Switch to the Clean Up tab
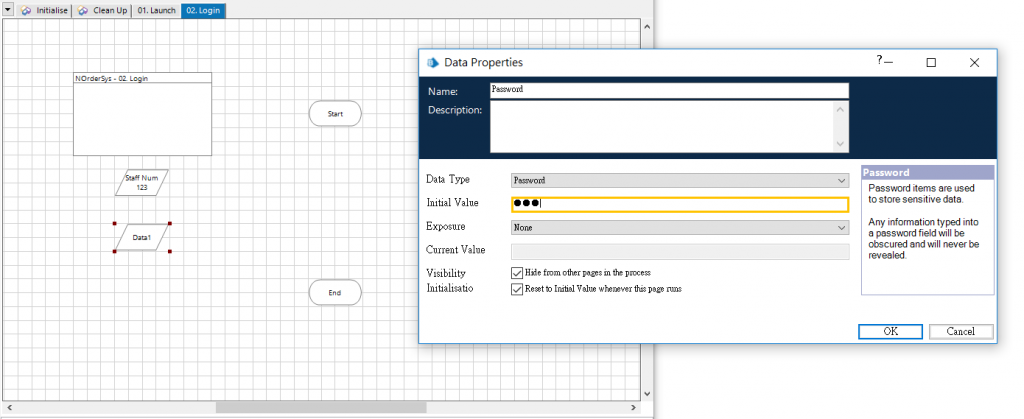 point(102,10)
